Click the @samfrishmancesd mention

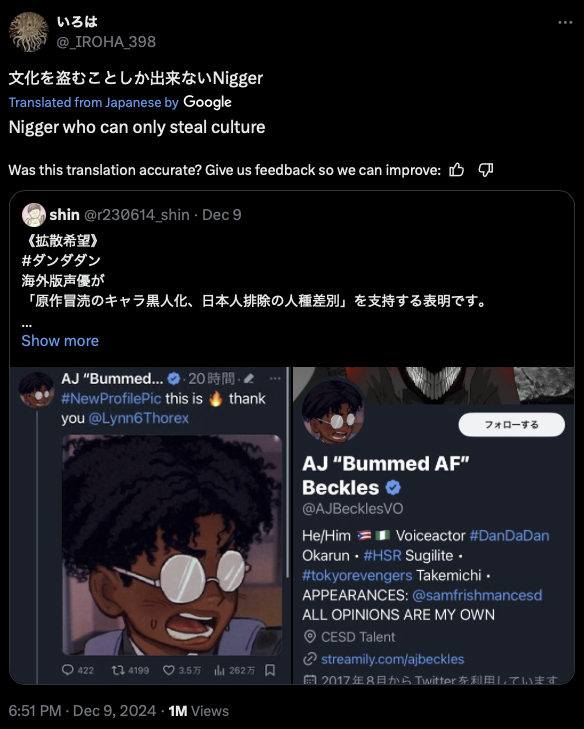[x=477, y=595]
